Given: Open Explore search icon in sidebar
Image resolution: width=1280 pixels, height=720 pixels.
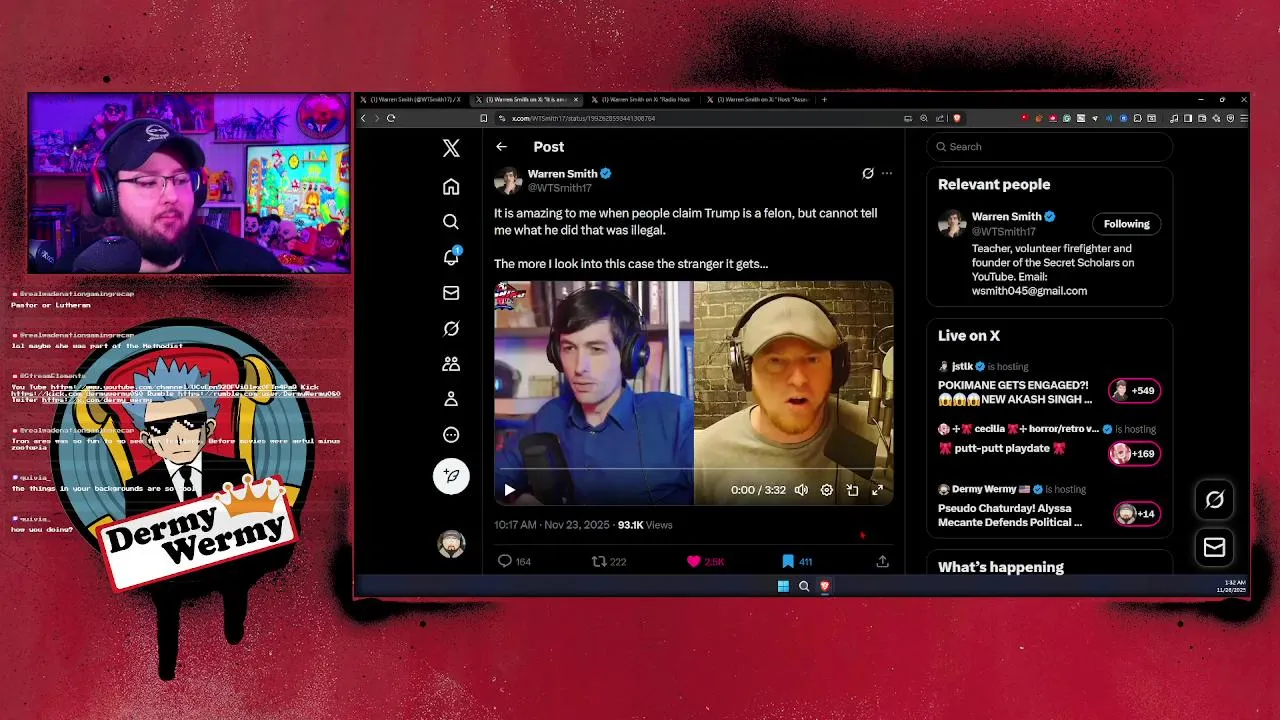Looking at the screenshot, I should coord(451,222).
